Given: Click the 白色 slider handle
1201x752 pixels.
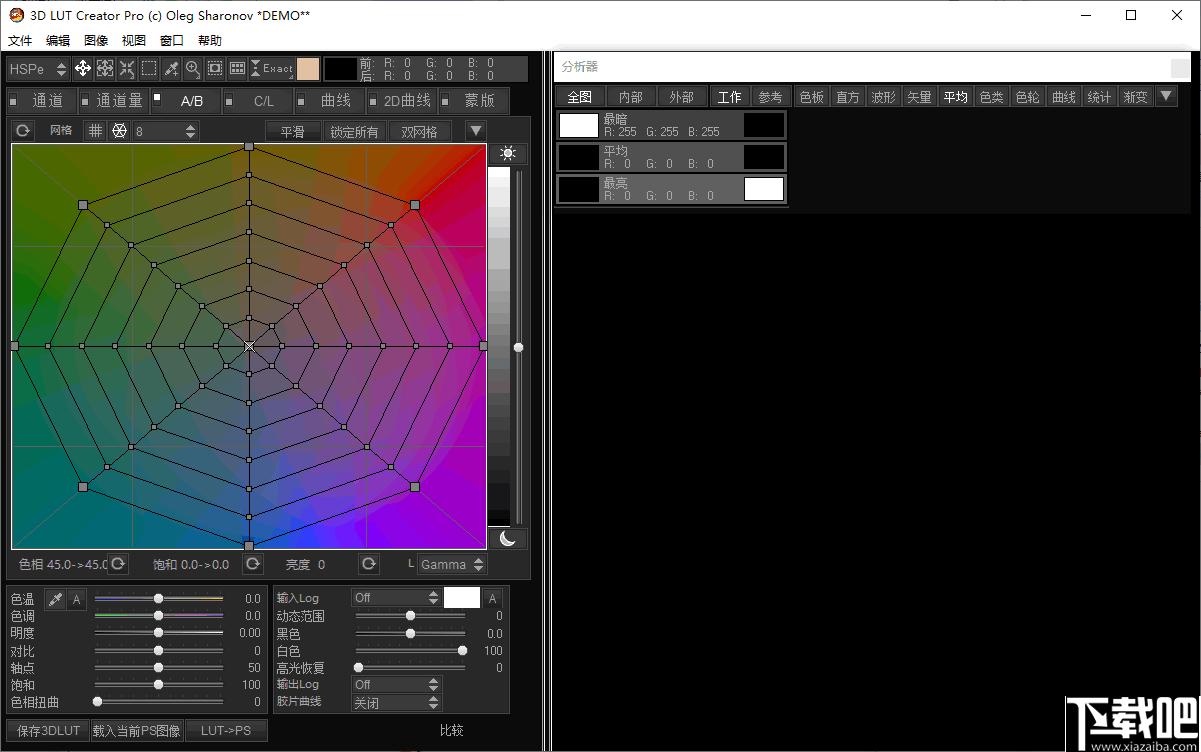Looking at the screenshot, I should pyautogui.click(x=462, y=650).
